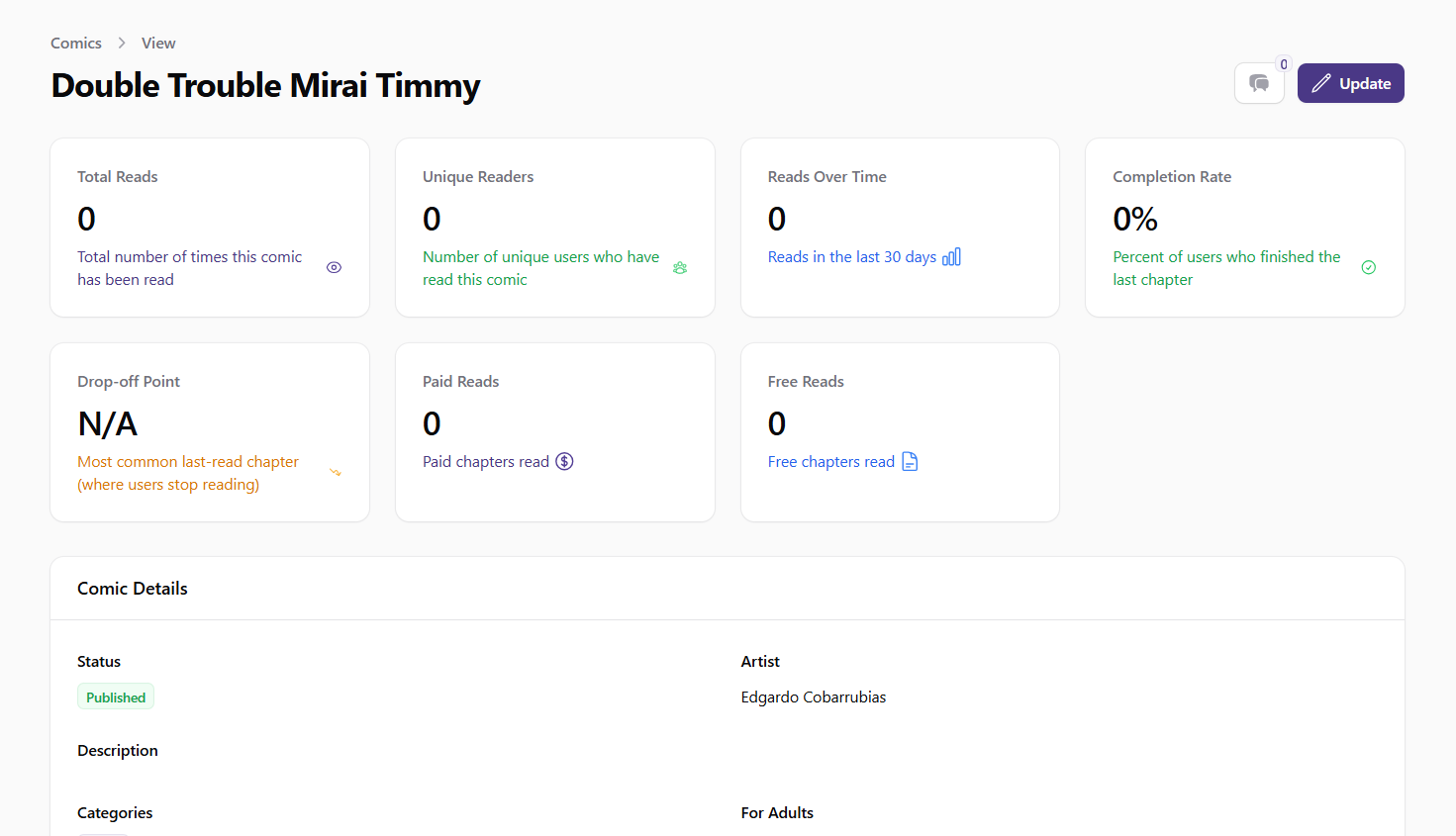
Task: Click the dollar icon next to Paid chapters read
Action: (564, 462)
